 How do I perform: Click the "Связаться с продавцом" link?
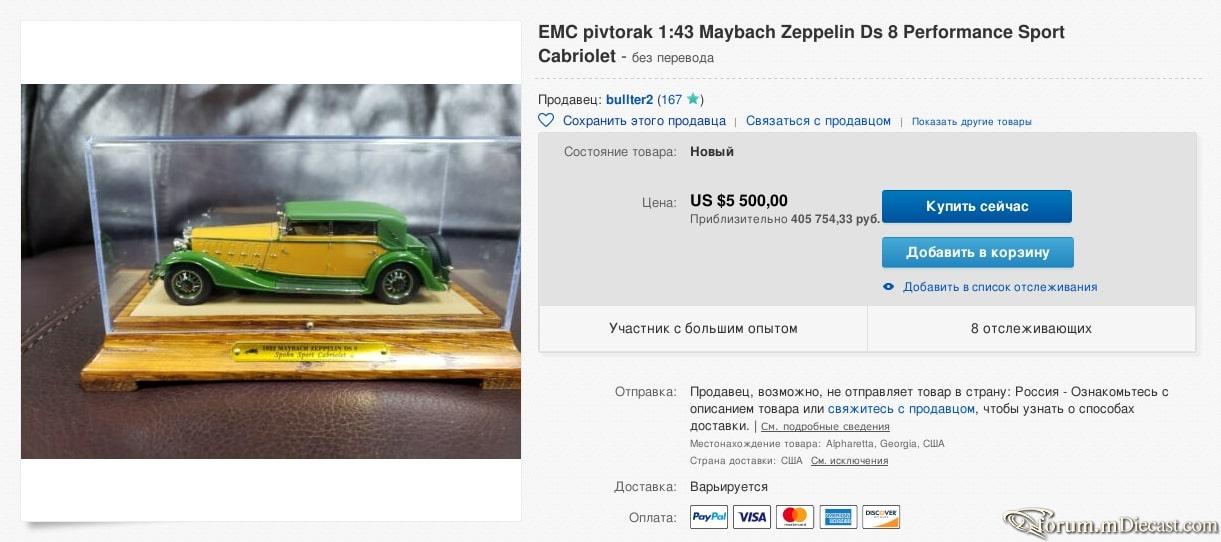(818, 120)
